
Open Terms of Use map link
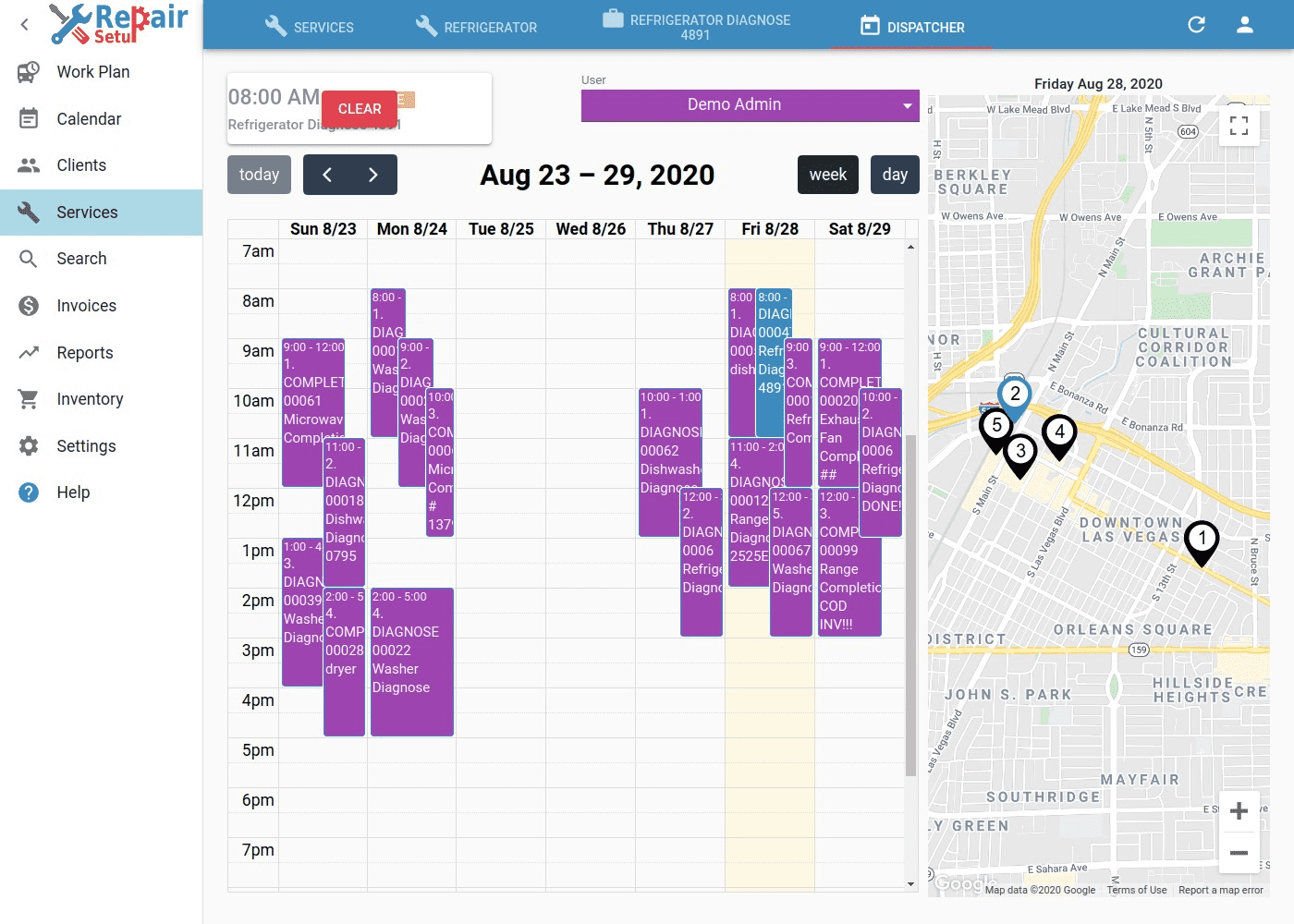(1136, 890)
